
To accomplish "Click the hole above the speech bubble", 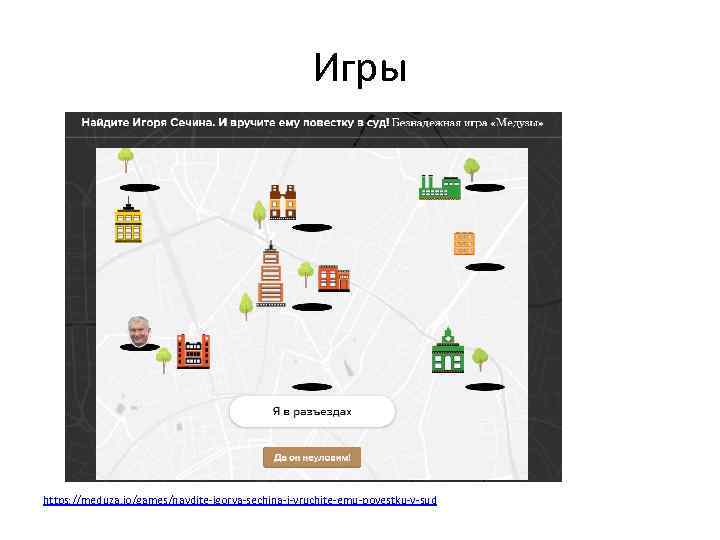I will [x=312, y=387].
